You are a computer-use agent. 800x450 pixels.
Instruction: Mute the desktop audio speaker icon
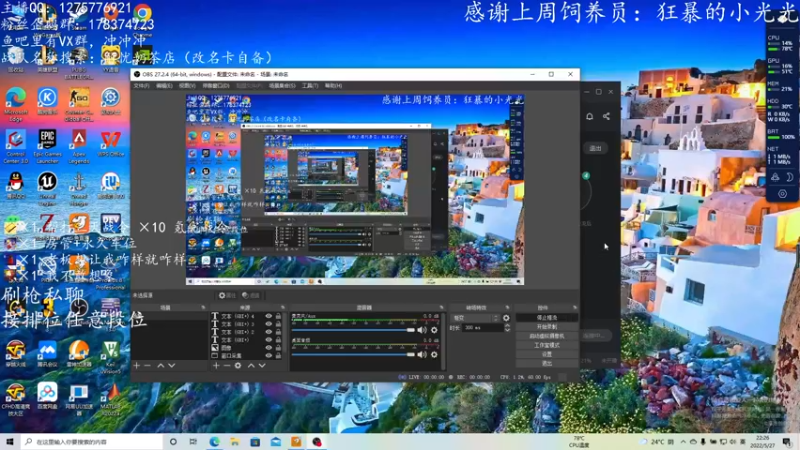[422, 354]
